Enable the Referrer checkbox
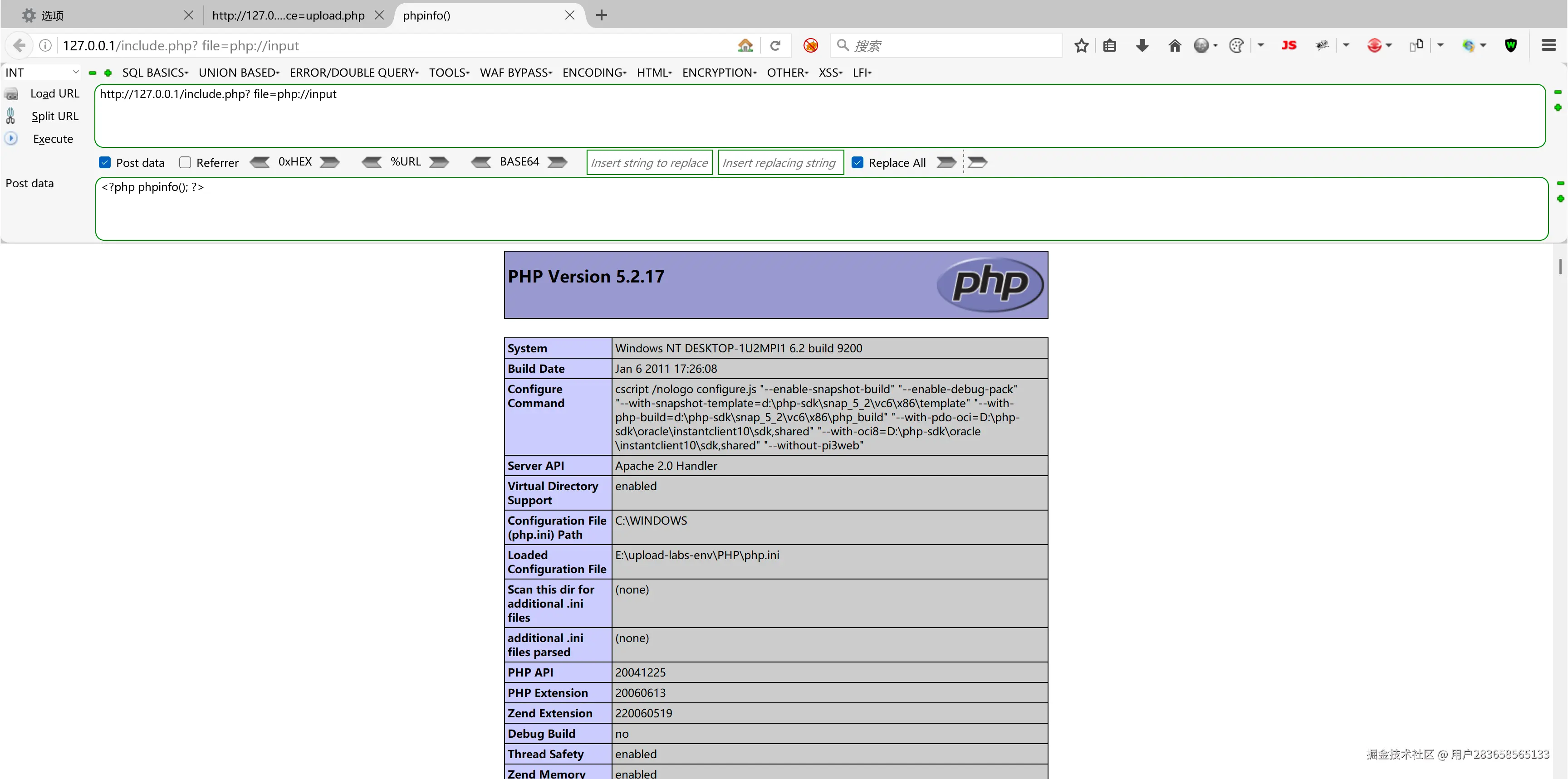Image resolution: width=1568 pixels, height=779 pixels. (x=185, y=163)
